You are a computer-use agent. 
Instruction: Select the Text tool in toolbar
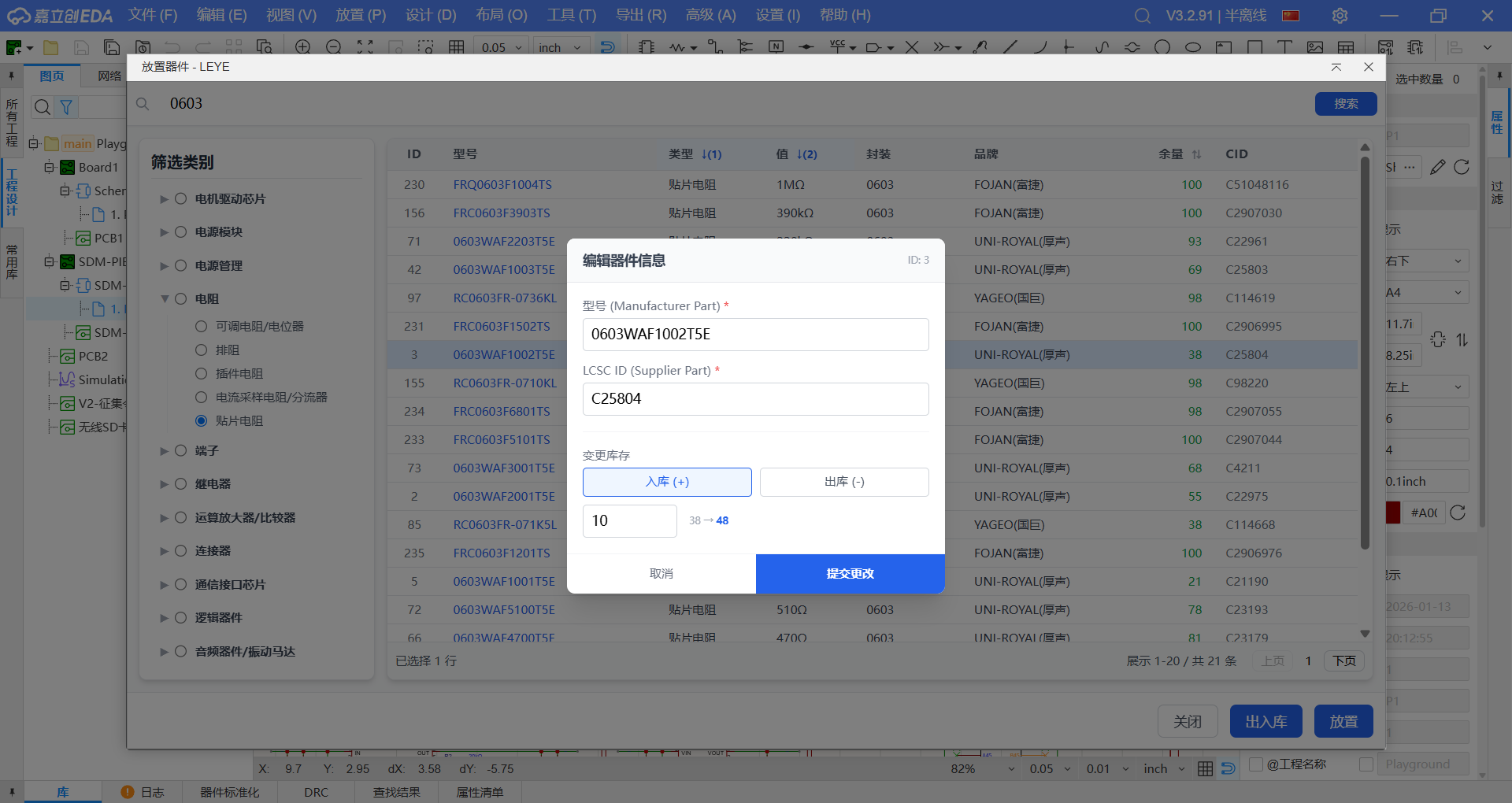tap(1284, 47)
